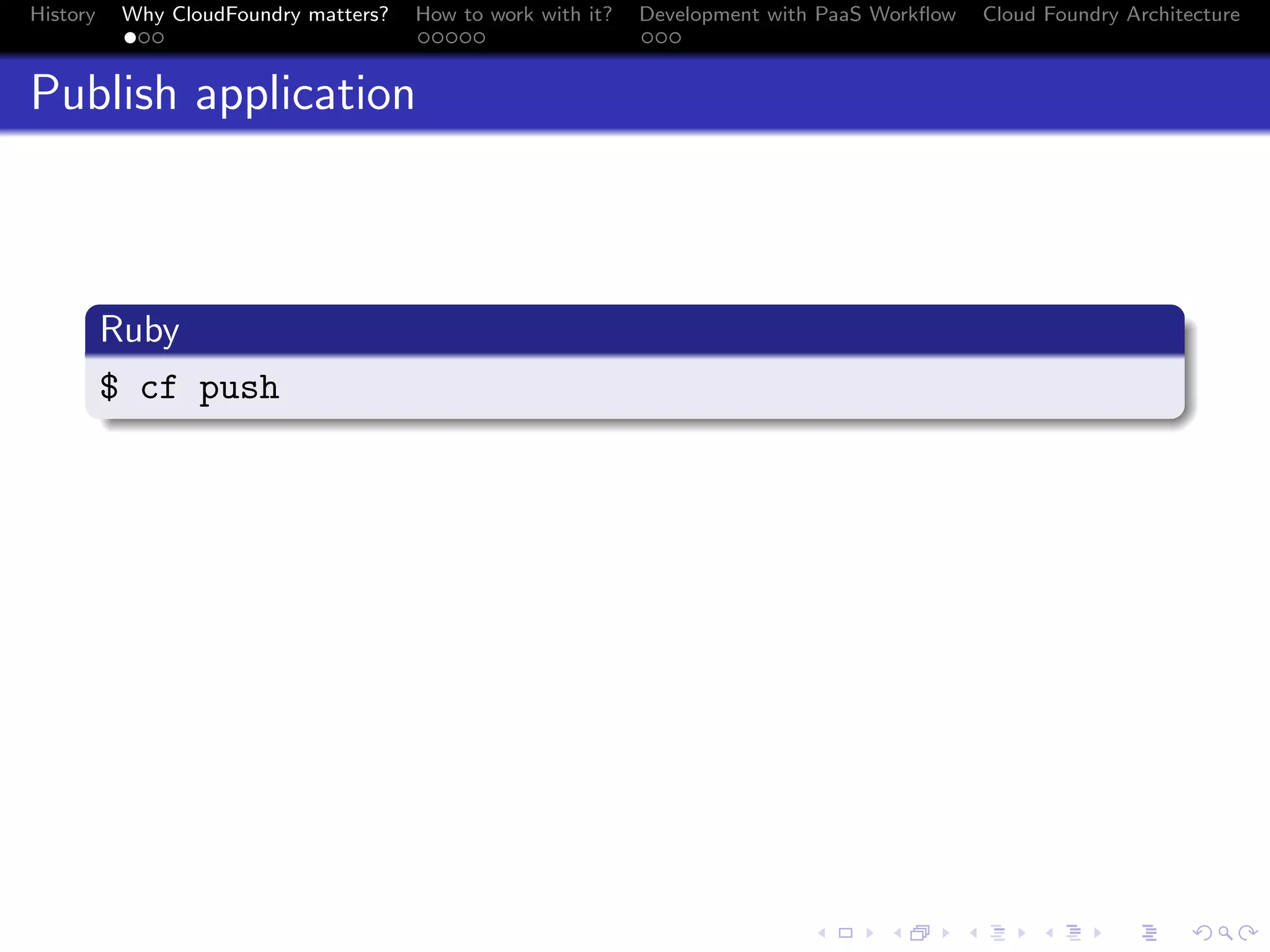Click the stacked frames navigation icon
Image resolution: width=1270 pixels, height=952 pixels.
pos(920,933)
